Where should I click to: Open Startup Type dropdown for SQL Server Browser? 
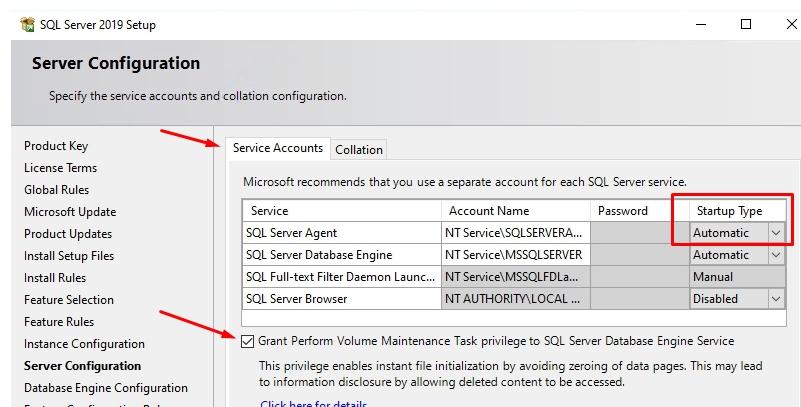(x=776, y=299)
